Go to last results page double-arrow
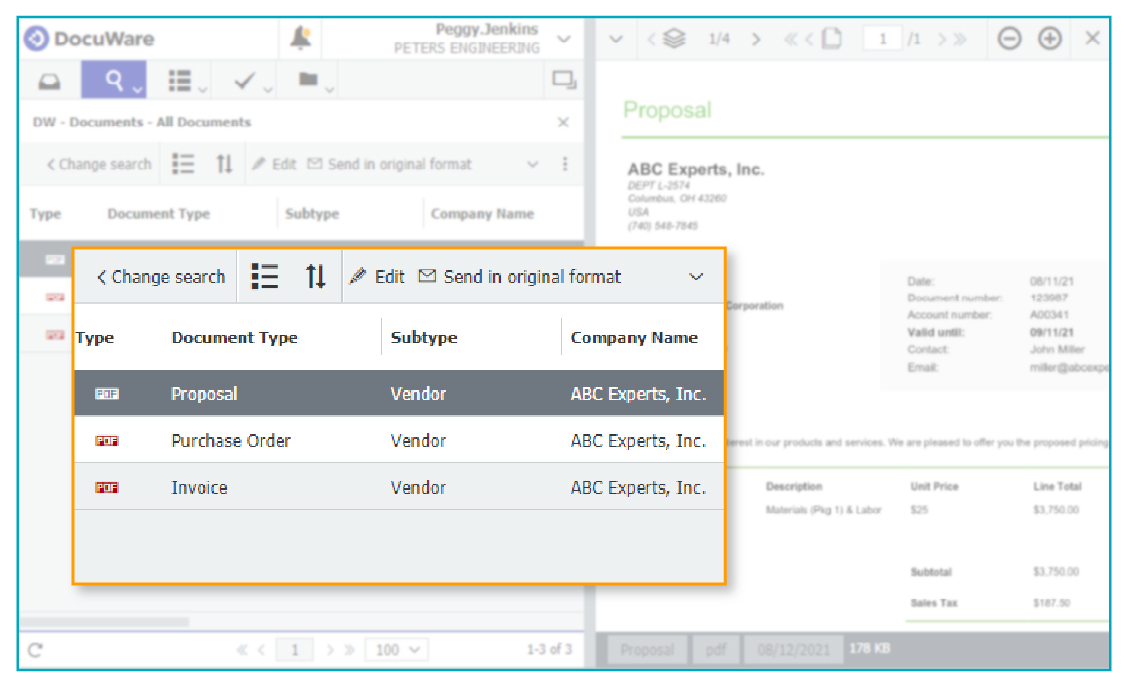The width and height of the screenshot is (1129, 684). (349, 650)
